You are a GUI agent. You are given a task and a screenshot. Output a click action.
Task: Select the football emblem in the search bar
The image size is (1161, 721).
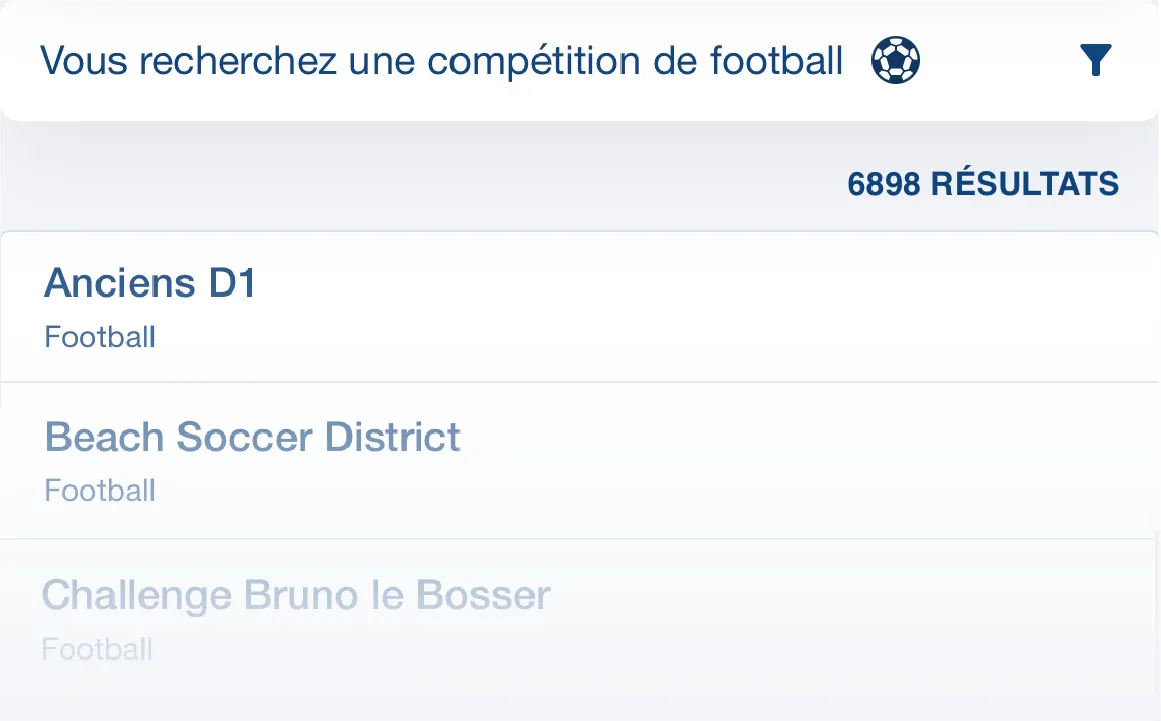(894, 59)
